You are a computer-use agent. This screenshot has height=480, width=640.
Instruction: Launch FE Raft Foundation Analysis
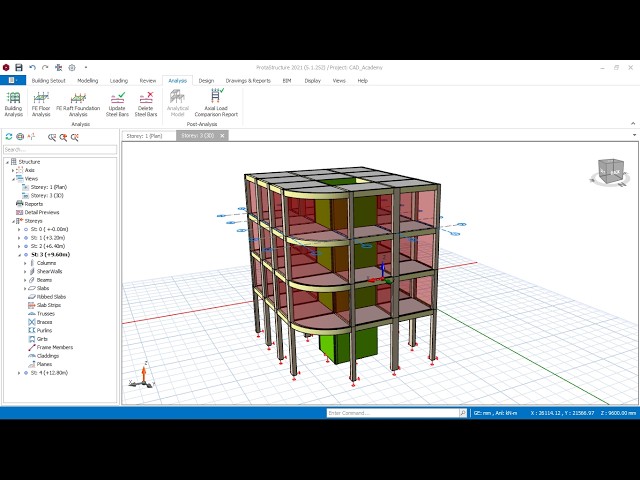pos(78,104)
